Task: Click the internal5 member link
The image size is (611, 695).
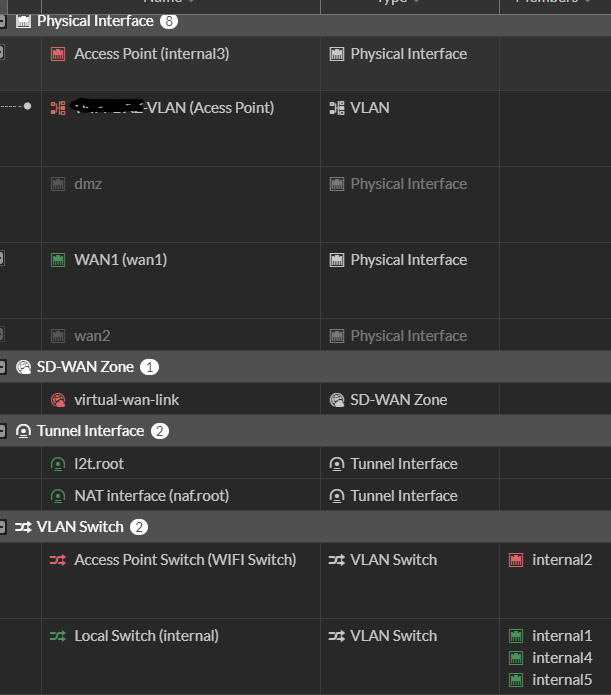Action: (x=562, y=680)
